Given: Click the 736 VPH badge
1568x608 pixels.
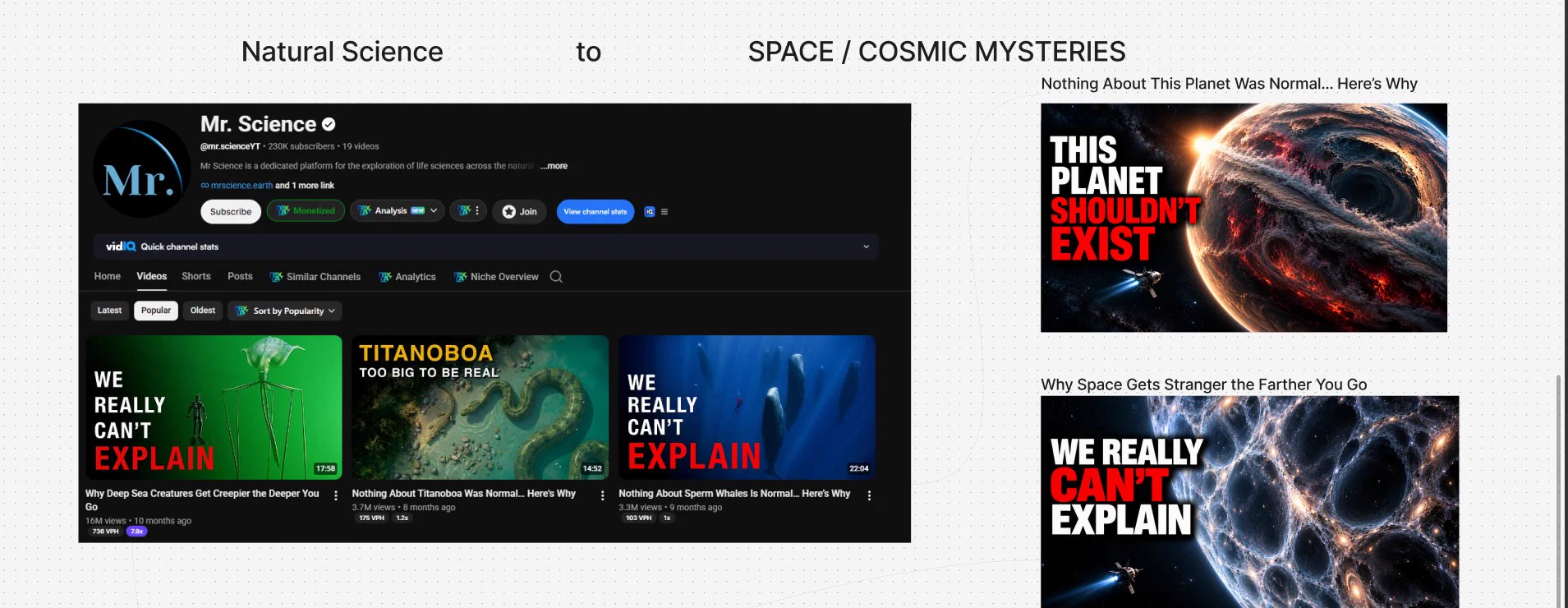Looking at the screenshot, I should [x=105, y=532].
